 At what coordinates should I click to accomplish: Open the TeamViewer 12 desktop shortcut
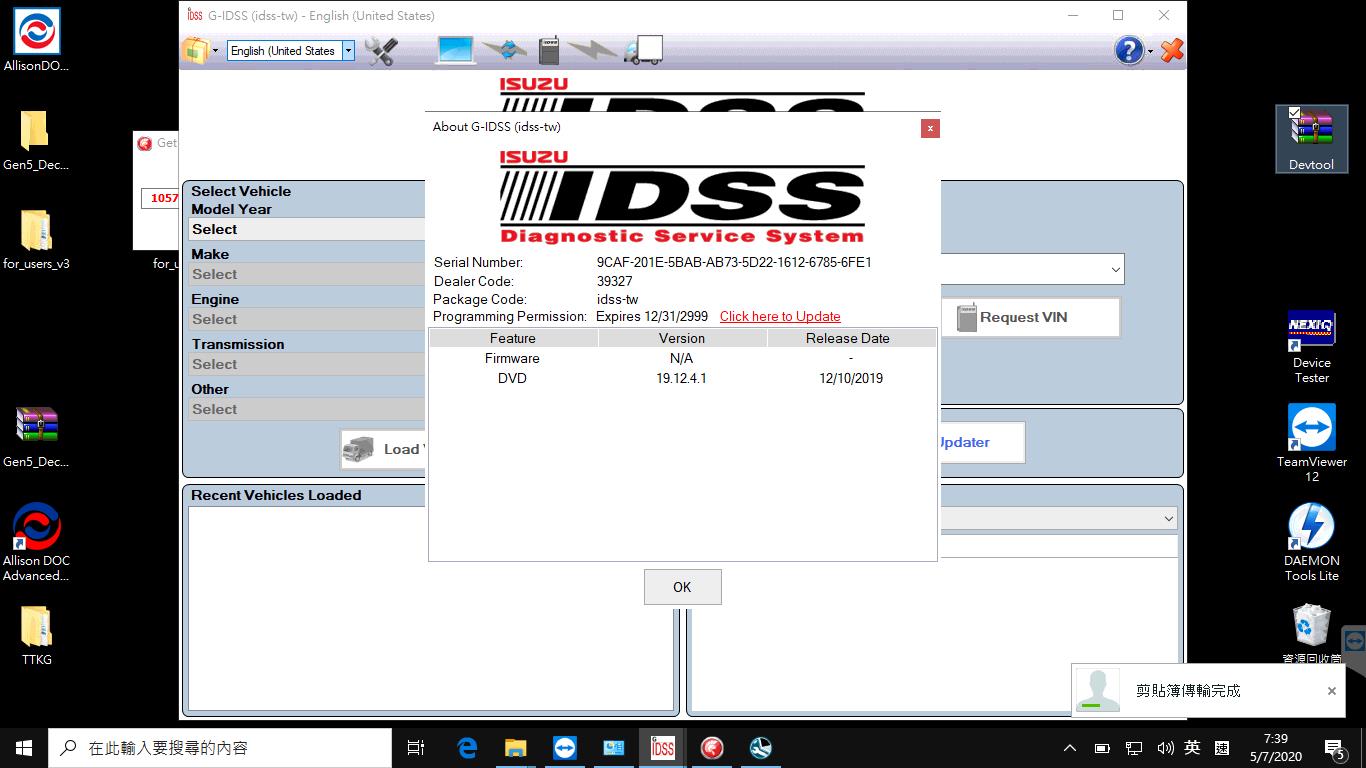click(1311, 443)
